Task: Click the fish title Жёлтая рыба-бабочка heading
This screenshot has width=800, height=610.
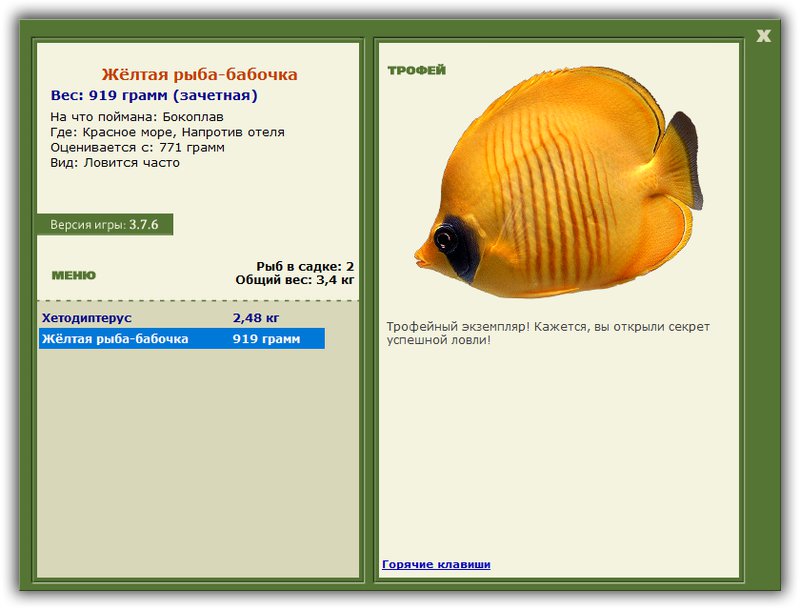Action: [x=199, y=74]
